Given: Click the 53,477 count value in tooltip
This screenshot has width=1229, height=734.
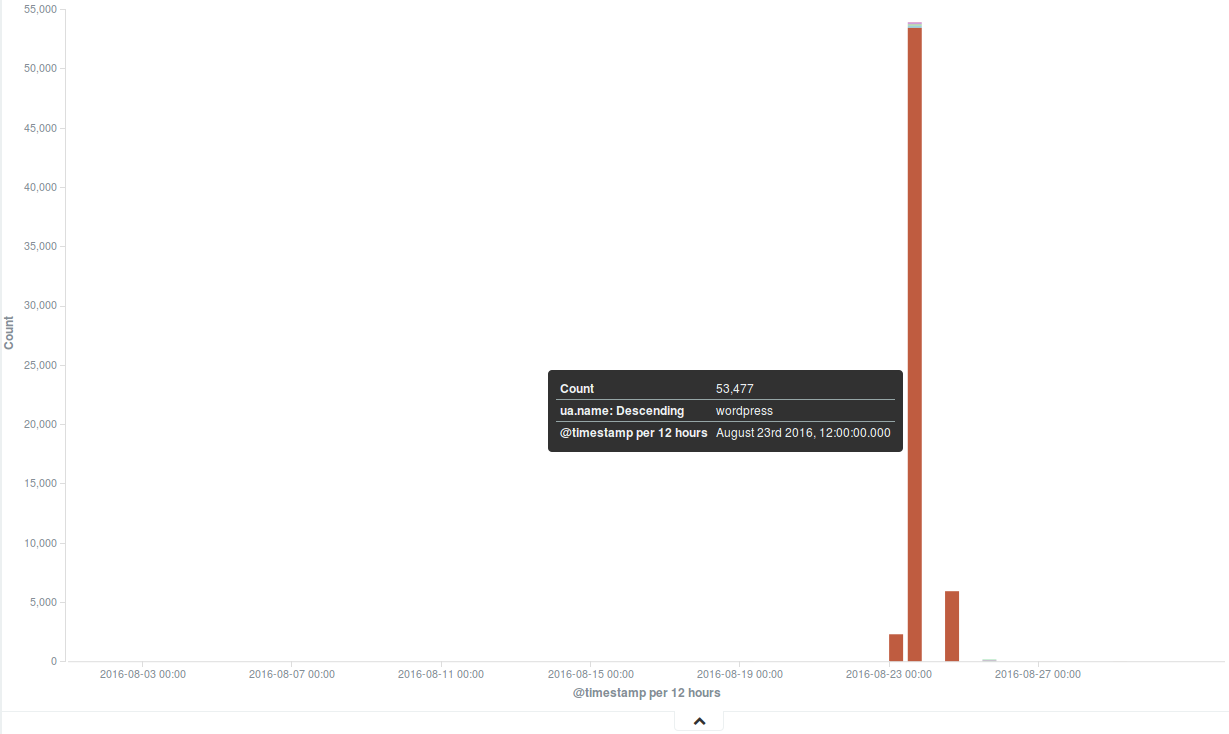Looking at the screenshot, I should point(734,389).
